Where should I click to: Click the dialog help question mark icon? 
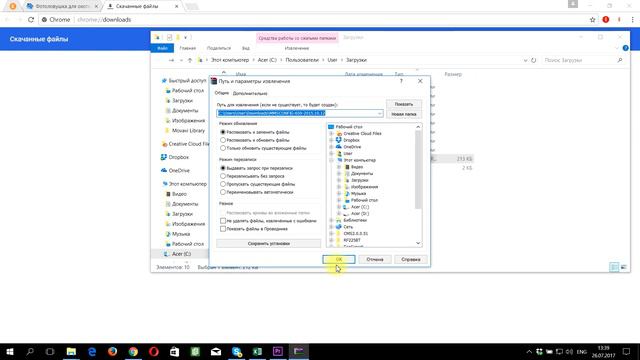(x=401, y=81)
